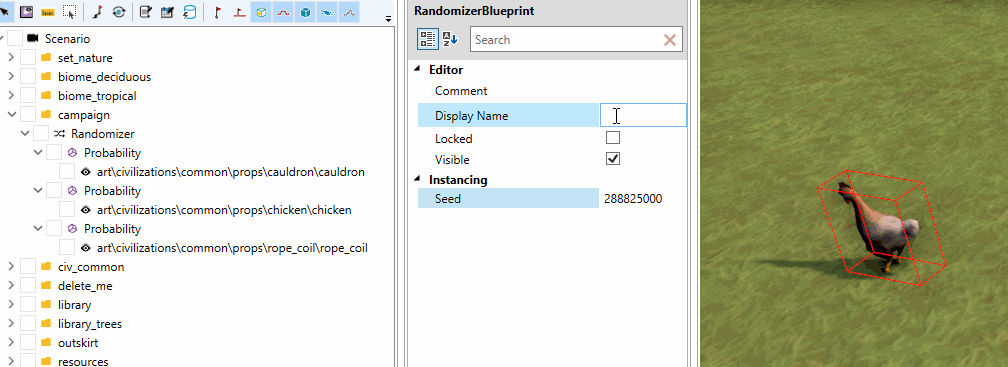The width and height of the screenshot is (1008, 367).
Task: Collapse the campaign folder
Action: pyautogui.click(x=11, y=114)
